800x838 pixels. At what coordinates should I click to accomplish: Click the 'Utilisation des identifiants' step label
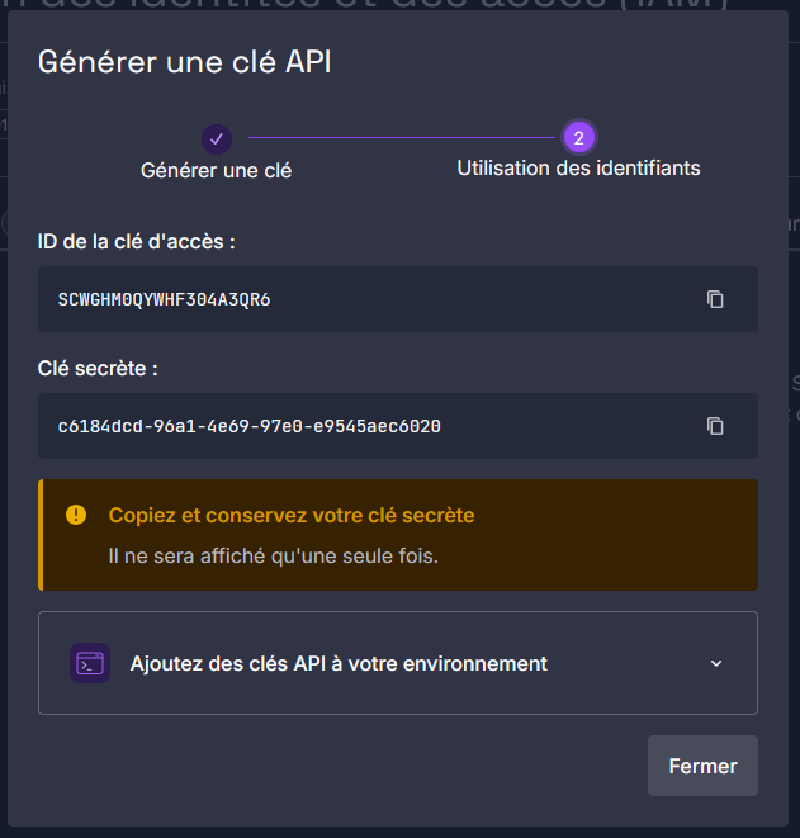pos(579,168)
